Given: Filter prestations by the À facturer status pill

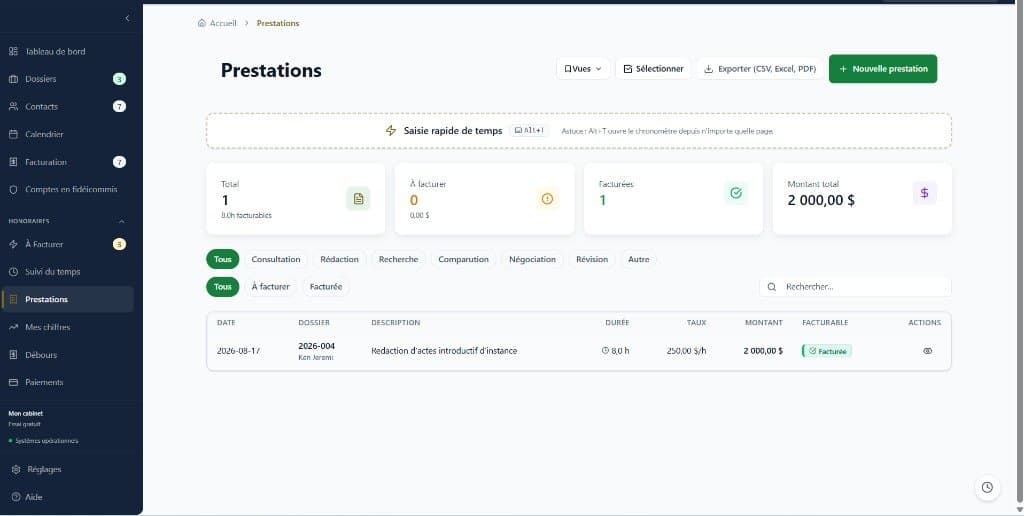Looking at the screenshot, I should click(x=270, y=287).
